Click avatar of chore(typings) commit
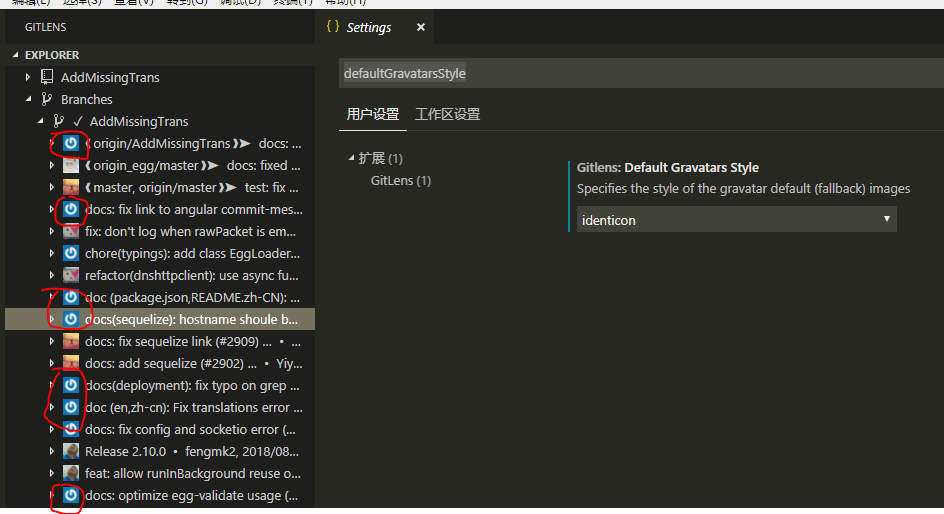Viewport: 944px width, 514px height. tap(71, 253)
